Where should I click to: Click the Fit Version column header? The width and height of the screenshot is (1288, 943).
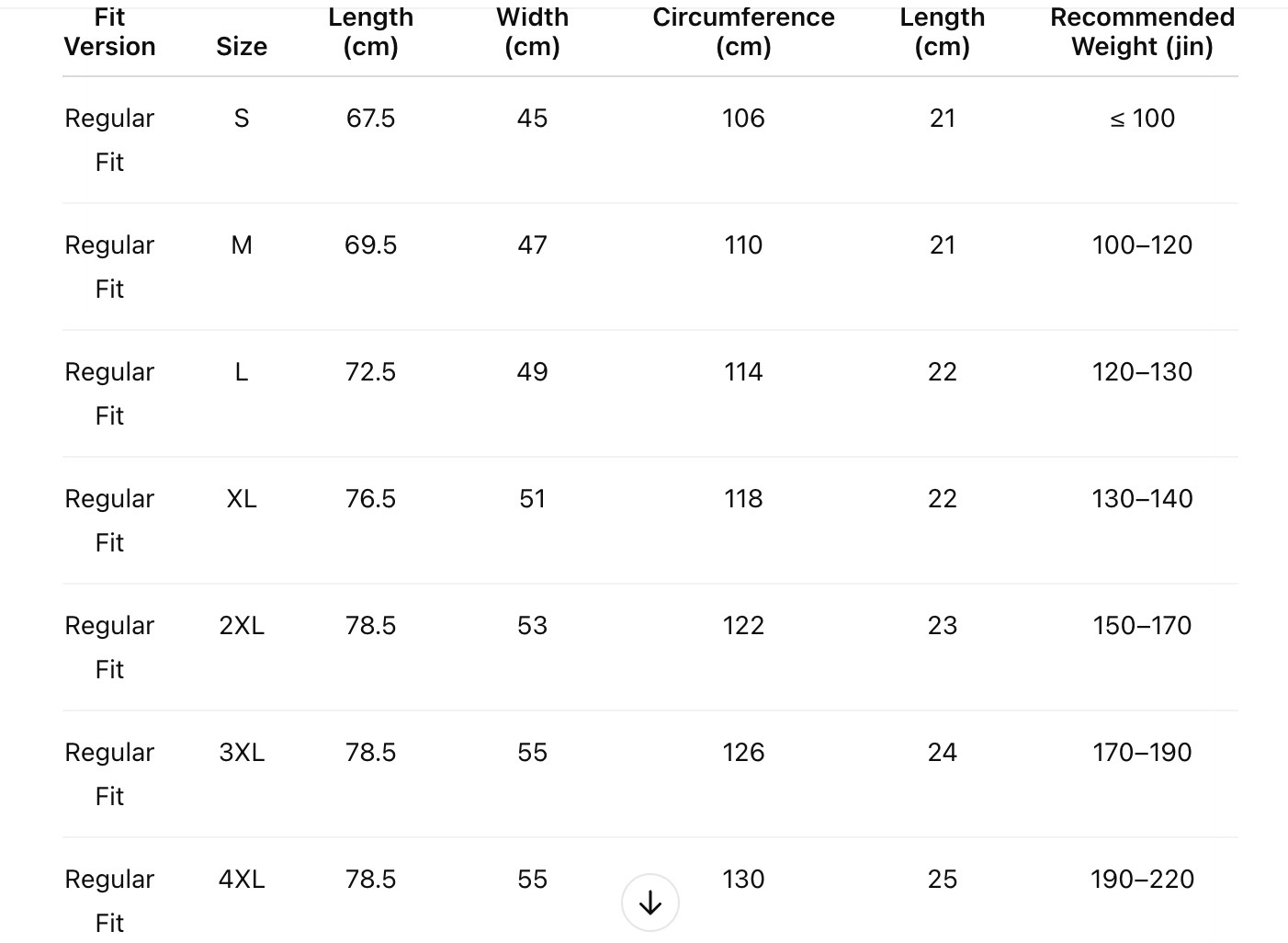pyautogui.click(x=109, y=32)
